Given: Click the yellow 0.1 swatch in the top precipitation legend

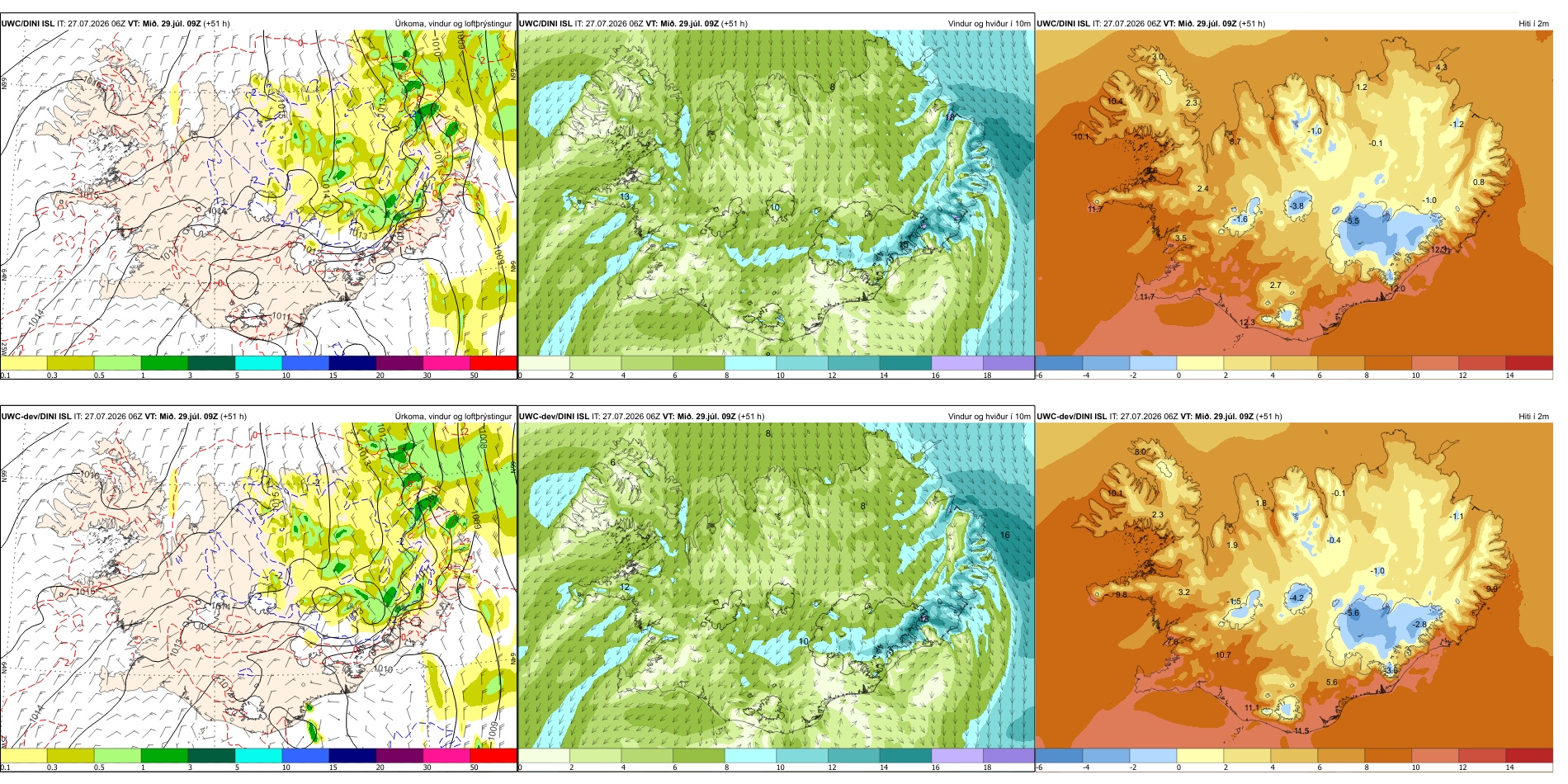Looking at the screenshot, I should (x=24, y=362).
